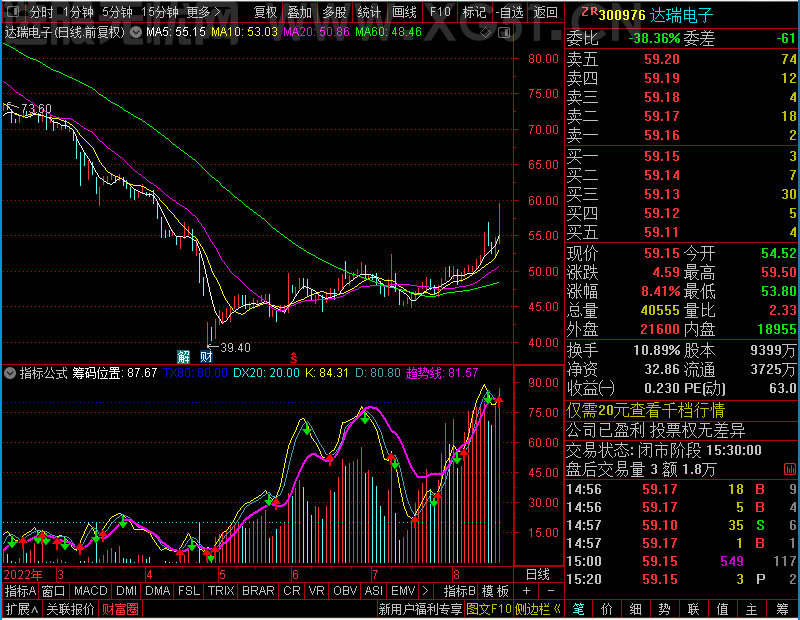
Task: Click 统计 statistics button
Action: (x=369, y=12)
